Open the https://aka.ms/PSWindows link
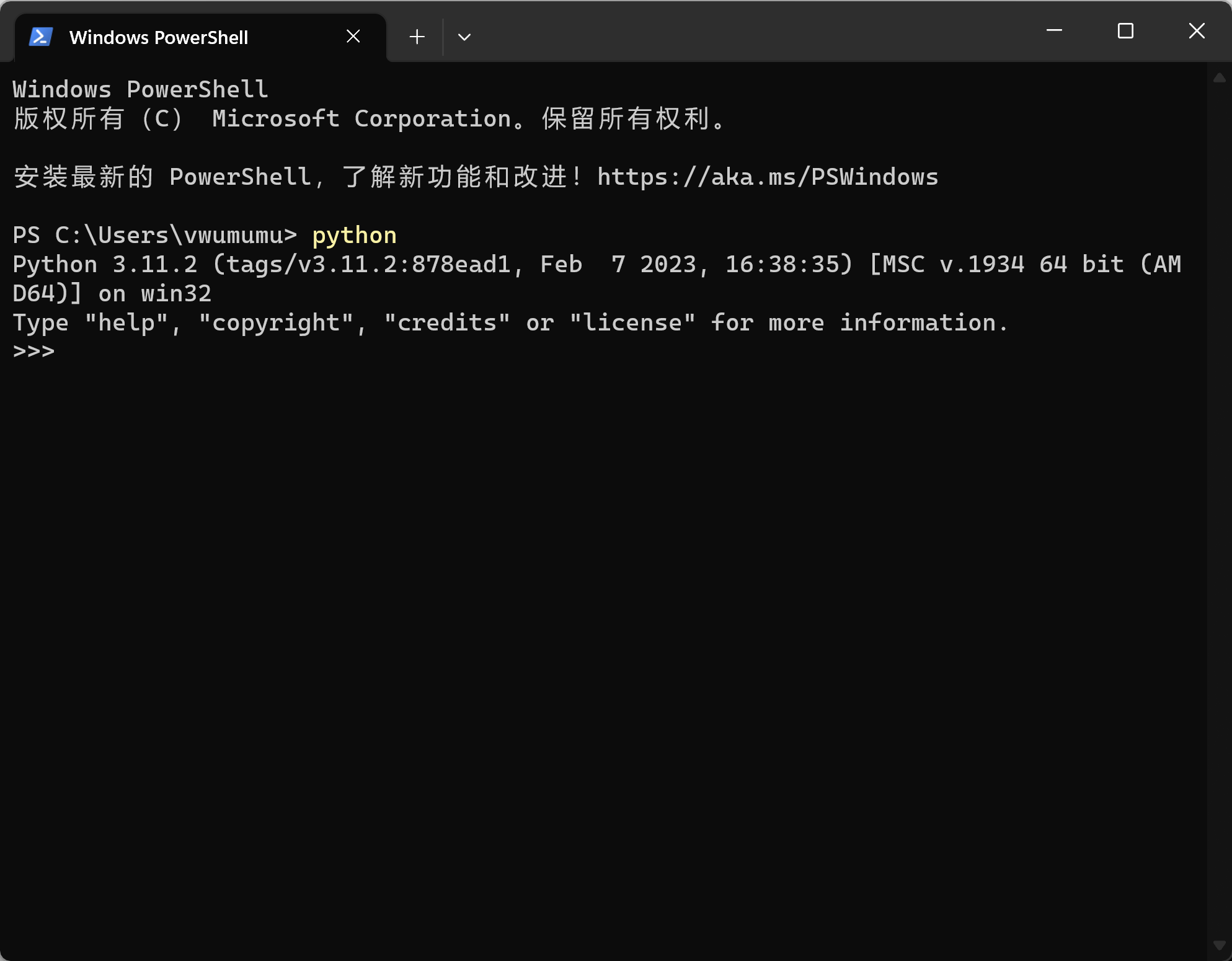The height and width of the screenshot is (961, 1232). [768, 177]
